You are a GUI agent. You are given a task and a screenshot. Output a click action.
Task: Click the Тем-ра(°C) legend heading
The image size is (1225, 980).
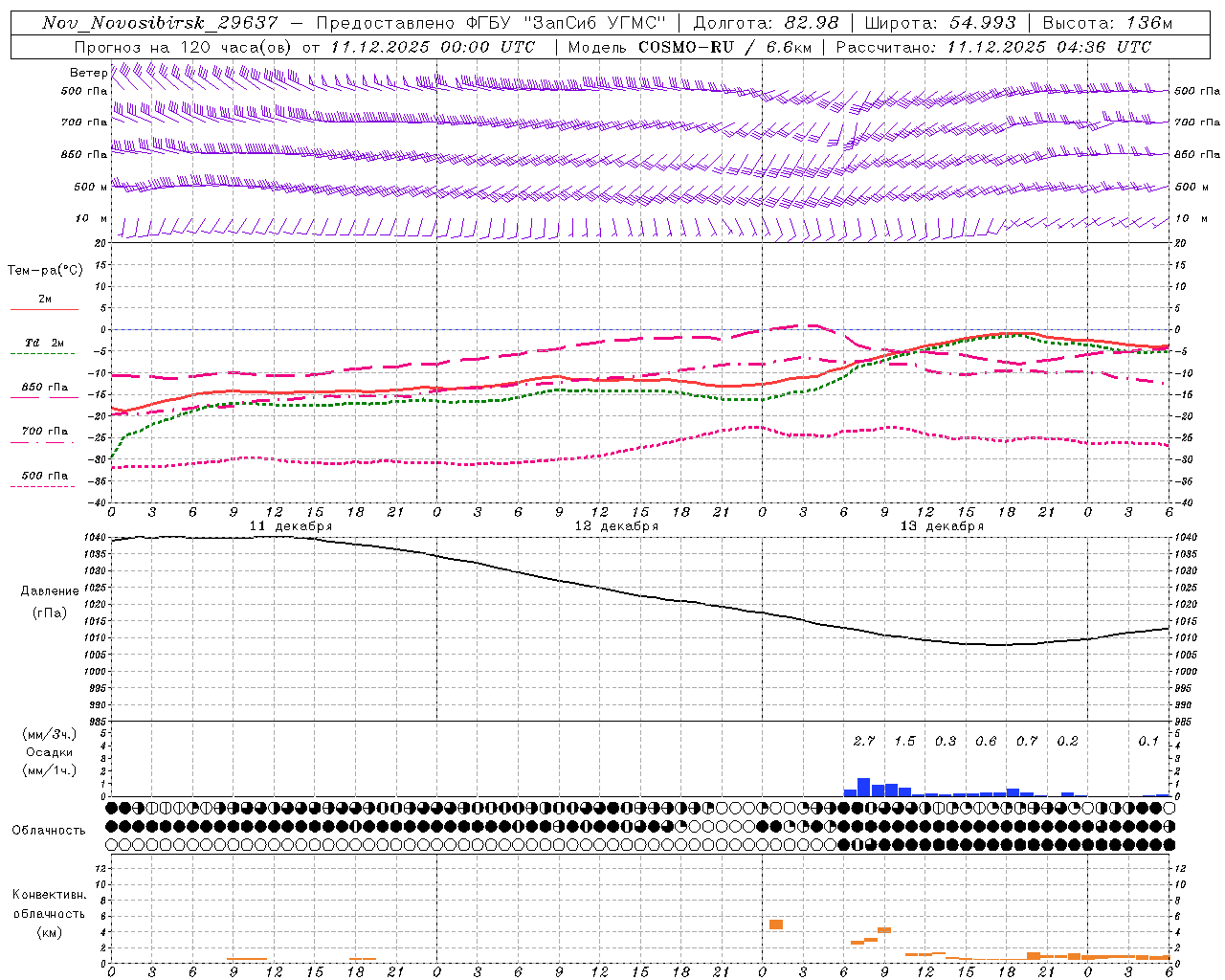tap(45, 271)
